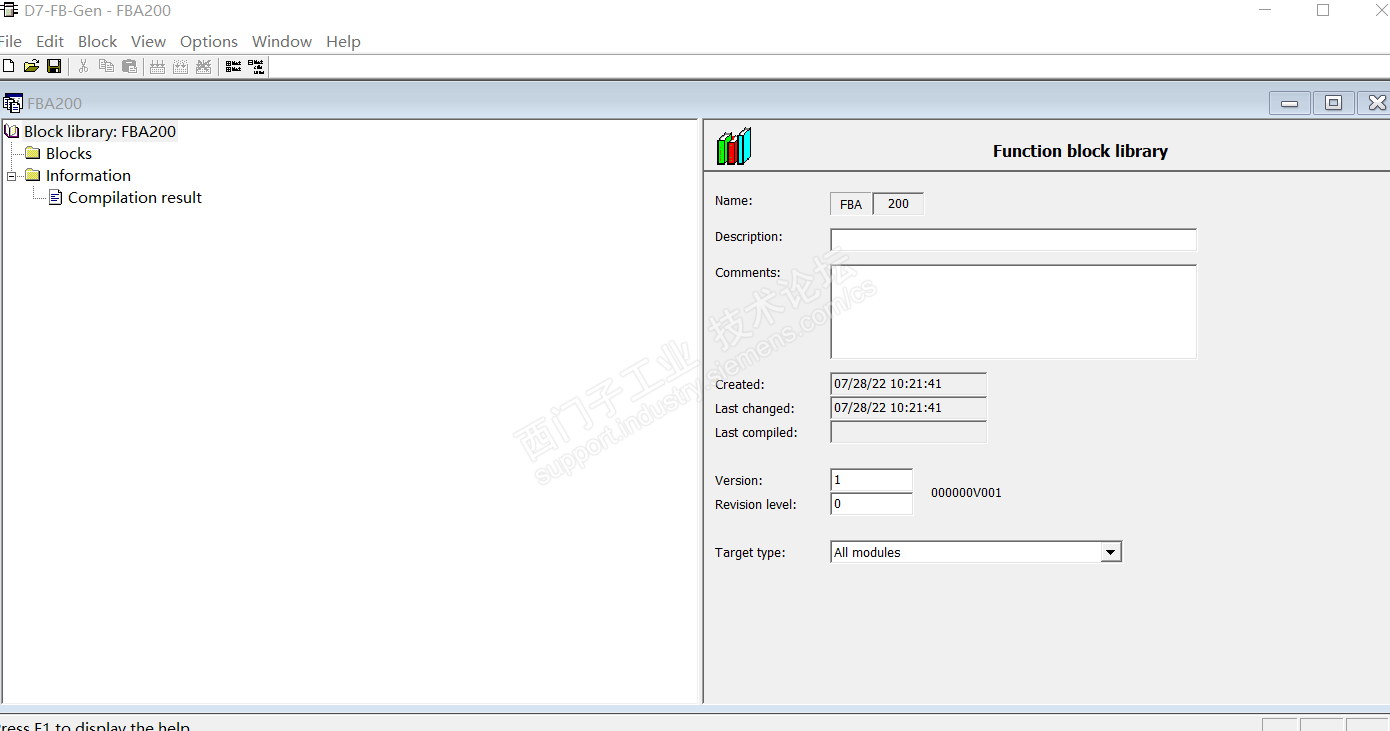The width and height of the screenshot is (1390, 731).
Task: Click the Cut scissors toolbar icon
Action: click(x=84, y=66)
